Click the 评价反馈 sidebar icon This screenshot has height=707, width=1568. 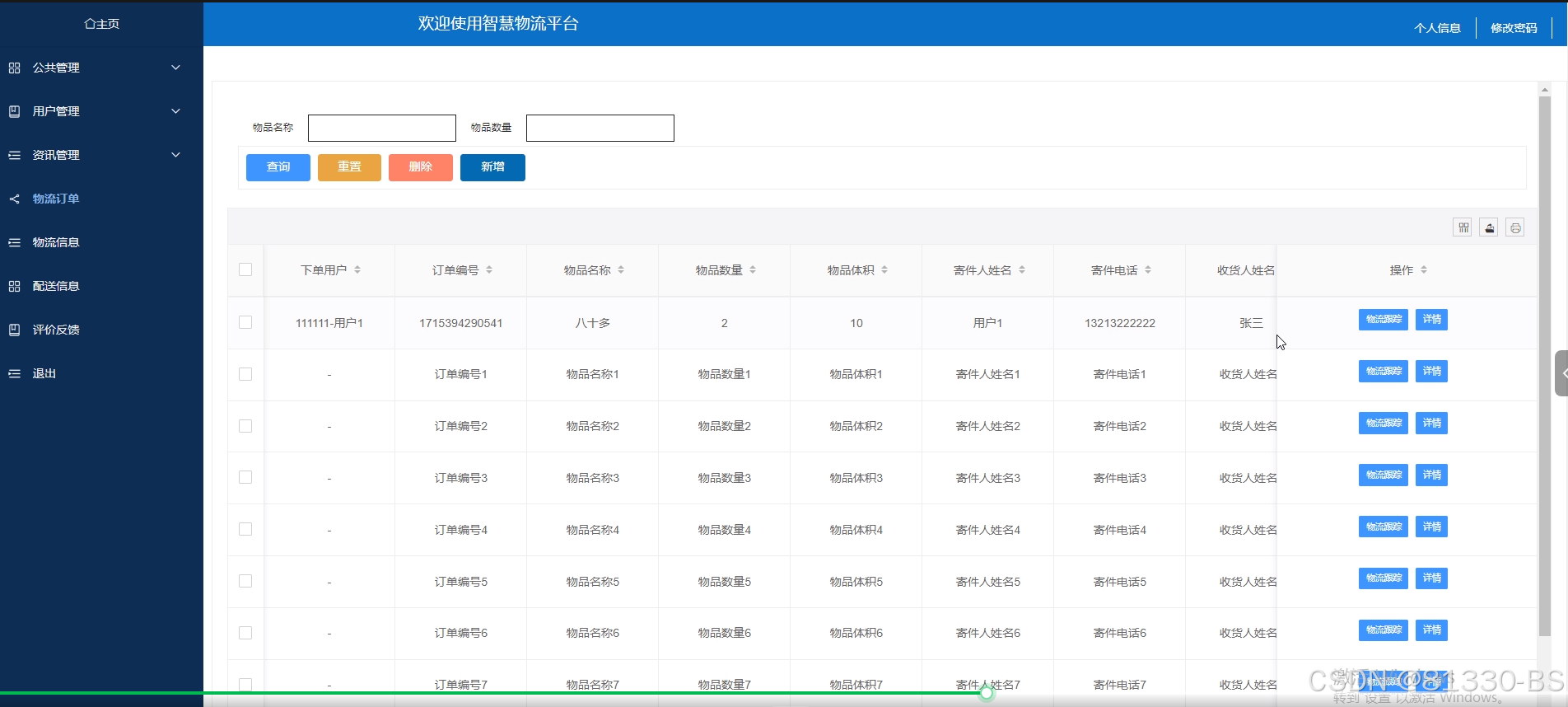click(14, 330)
